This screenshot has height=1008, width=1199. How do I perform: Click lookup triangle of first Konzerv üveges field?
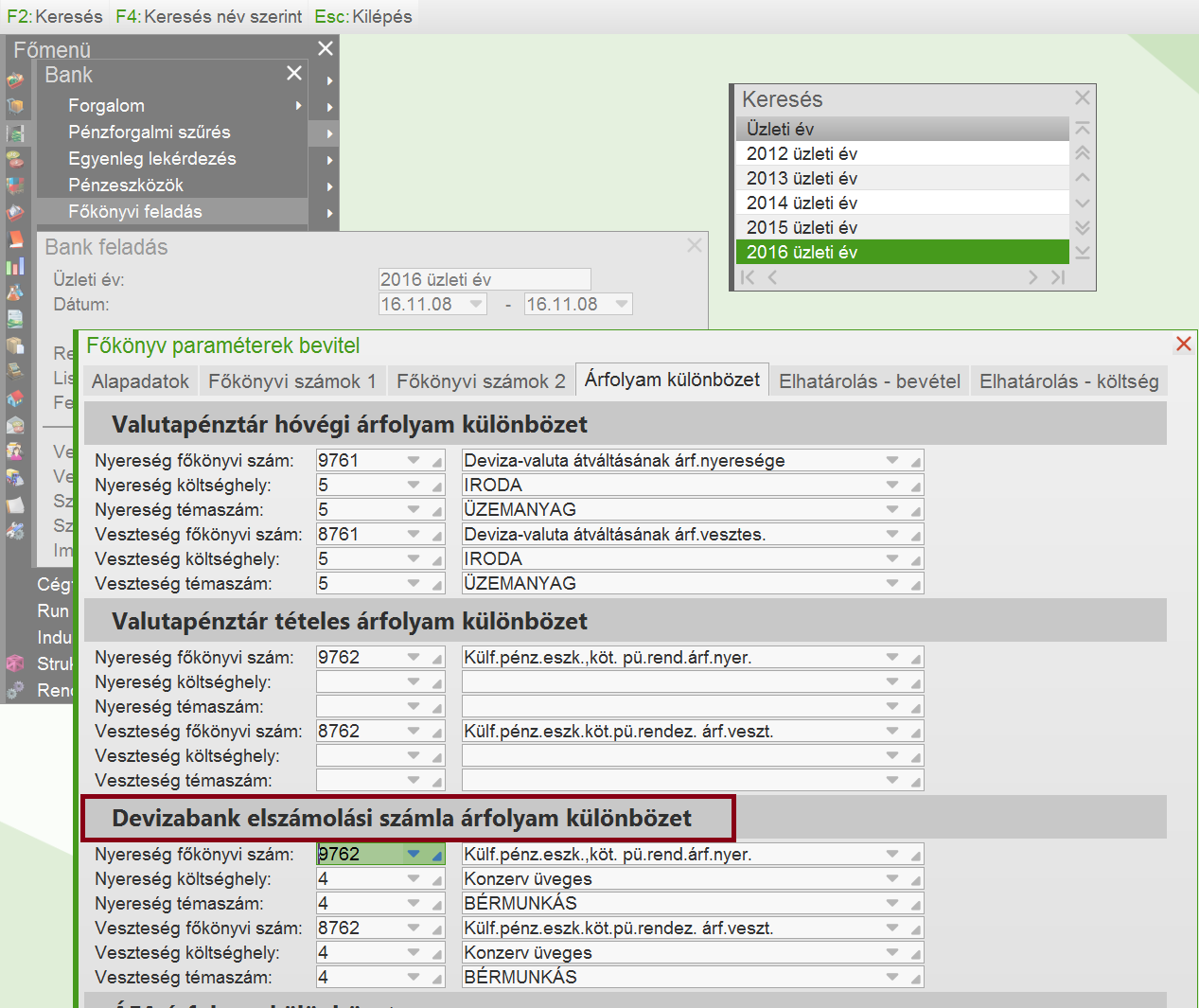click(915, 880)
